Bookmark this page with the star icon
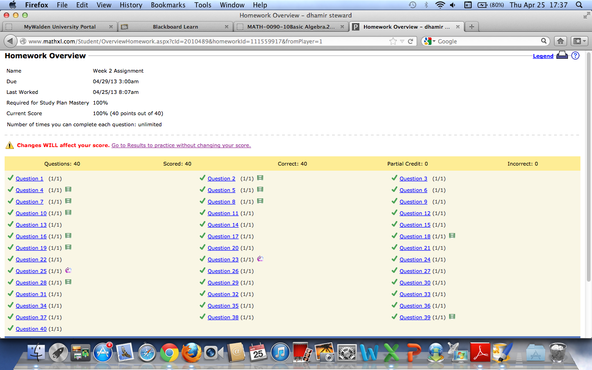The image size is (592, 370). click(x=393, y=41)
